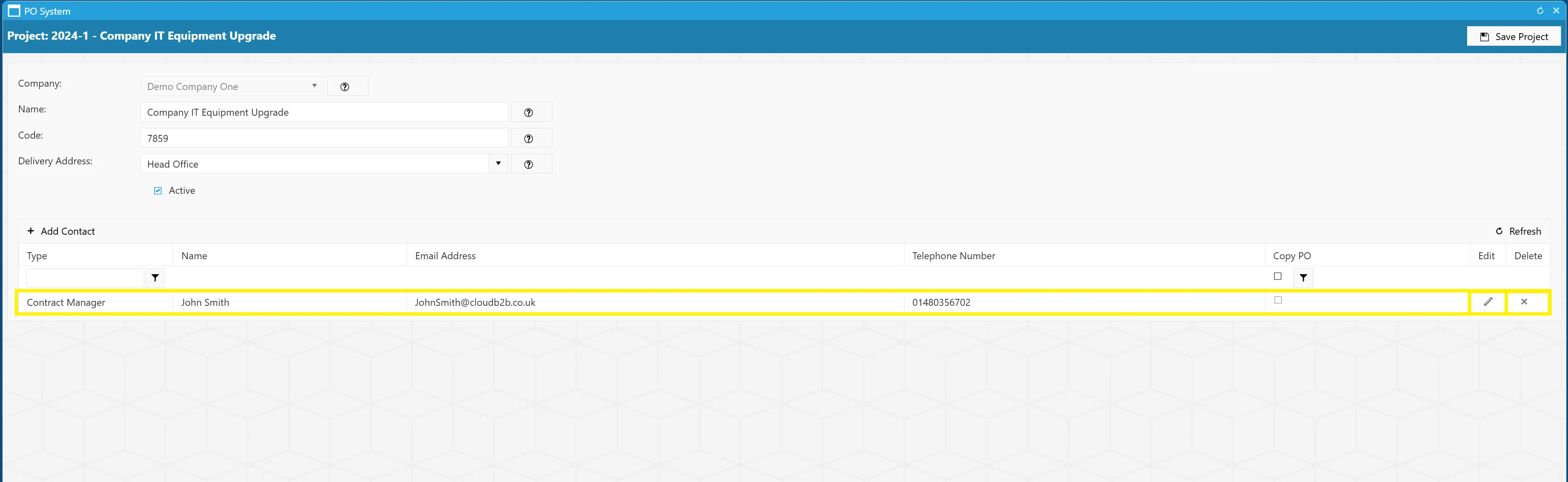Click the PO System window icon
1568x482 pixels.
pyautogui.click(x=14, y=11)
